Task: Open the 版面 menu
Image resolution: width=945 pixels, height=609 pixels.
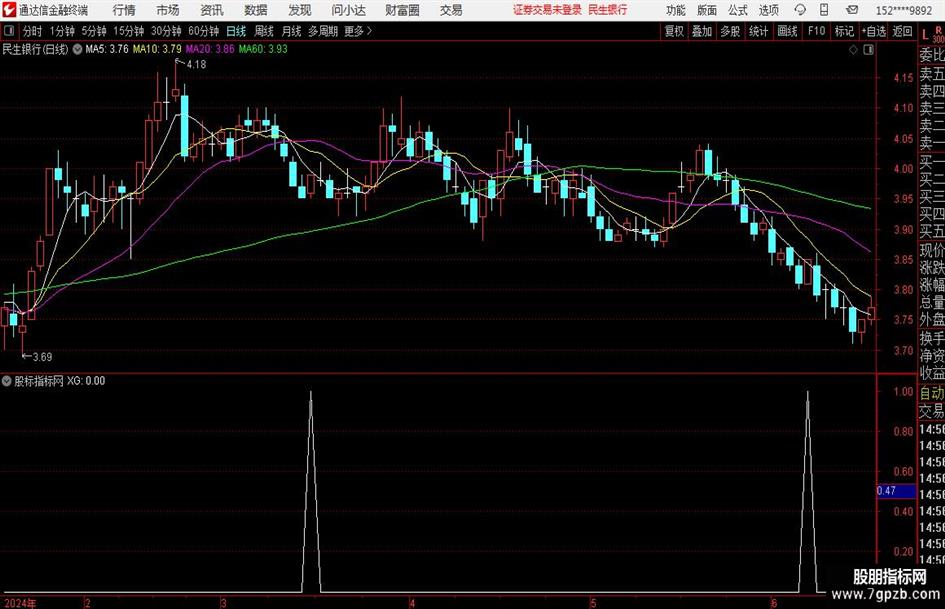Action: pyautogui.click(x=707, y=10)
